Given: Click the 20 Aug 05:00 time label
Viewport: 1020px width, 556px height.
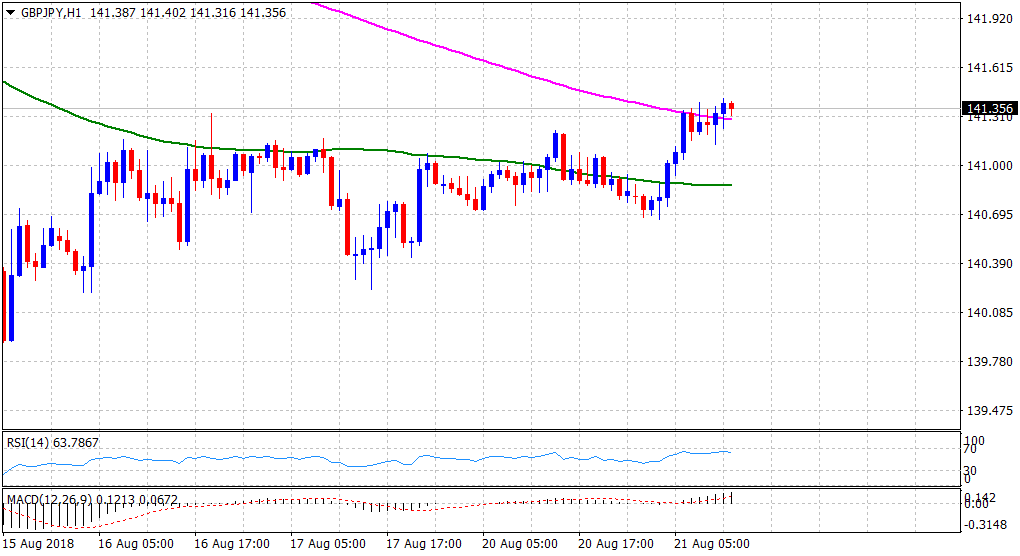Looking at the screenshot, I should [518, 544].
